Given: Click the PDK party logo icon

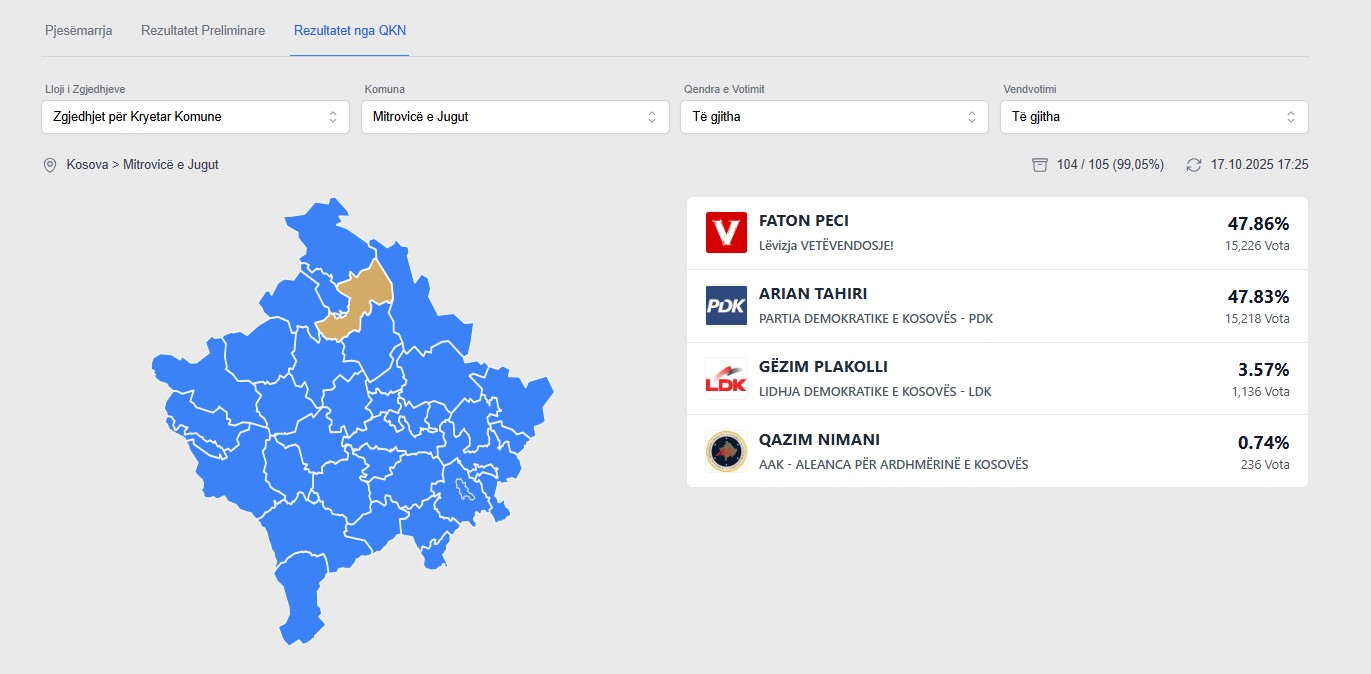Looking at the screenshot, I should pos(726,306).
